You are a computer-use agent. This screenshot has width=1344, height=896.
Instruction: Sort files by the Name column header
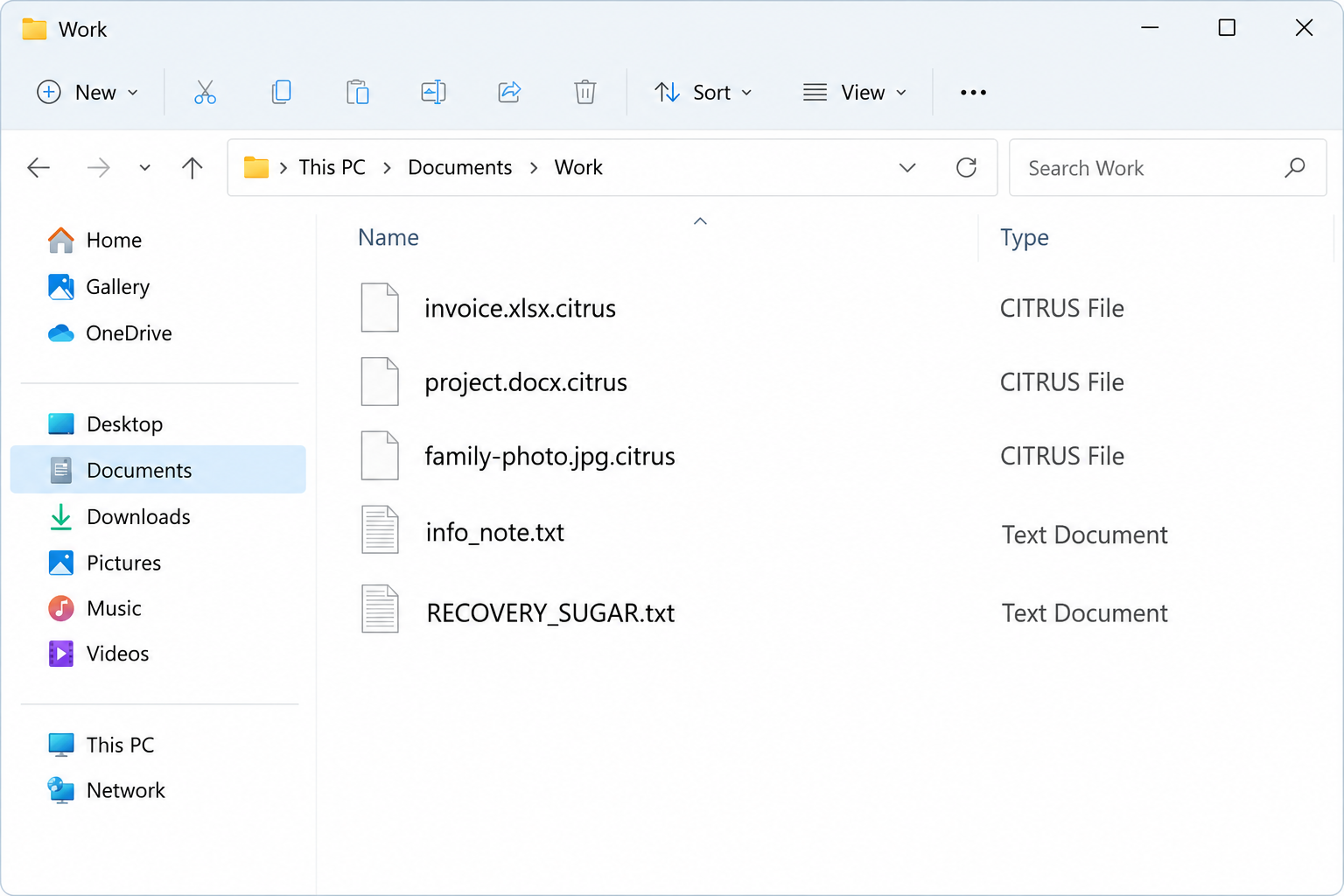click(388, 237)
